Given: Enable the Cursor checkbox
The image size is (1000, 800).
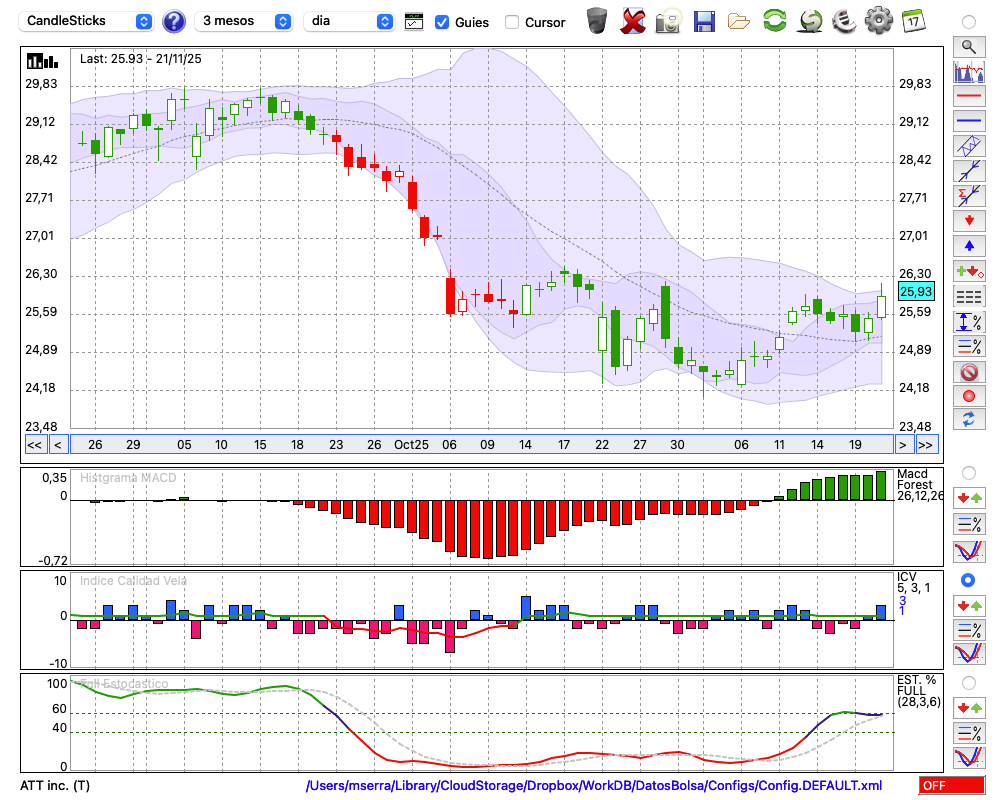Looking at the screenshot, I should (x=512, y=22).
